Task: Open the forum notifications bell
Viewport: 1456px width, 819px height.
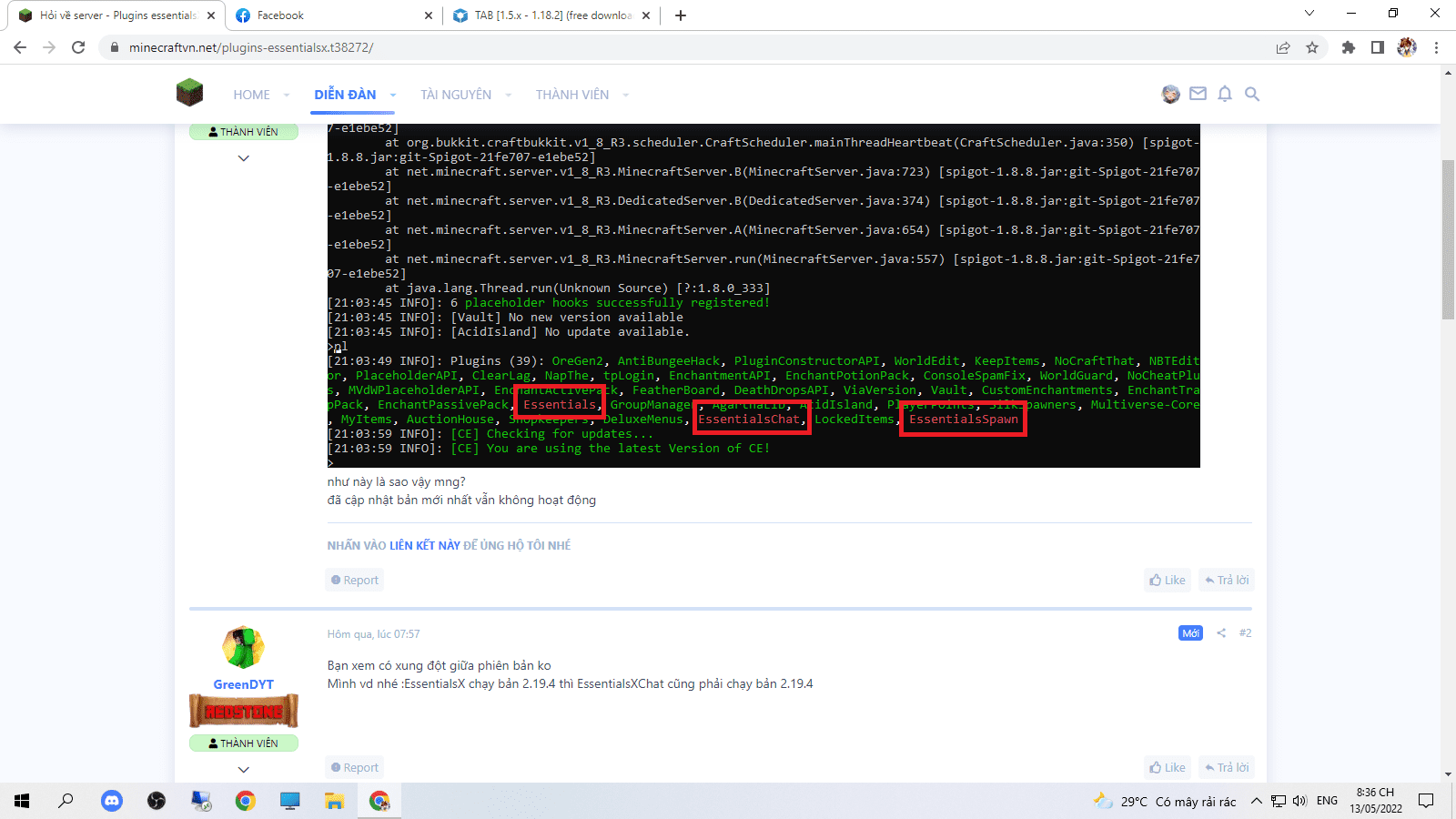Action: point(1225,94)
